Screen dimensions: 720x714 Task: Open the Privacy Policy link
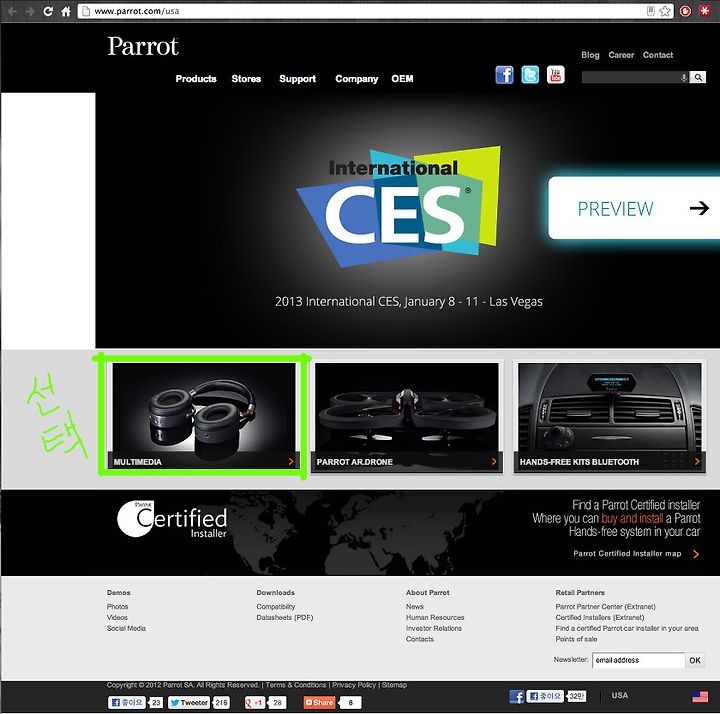point(354,685)
